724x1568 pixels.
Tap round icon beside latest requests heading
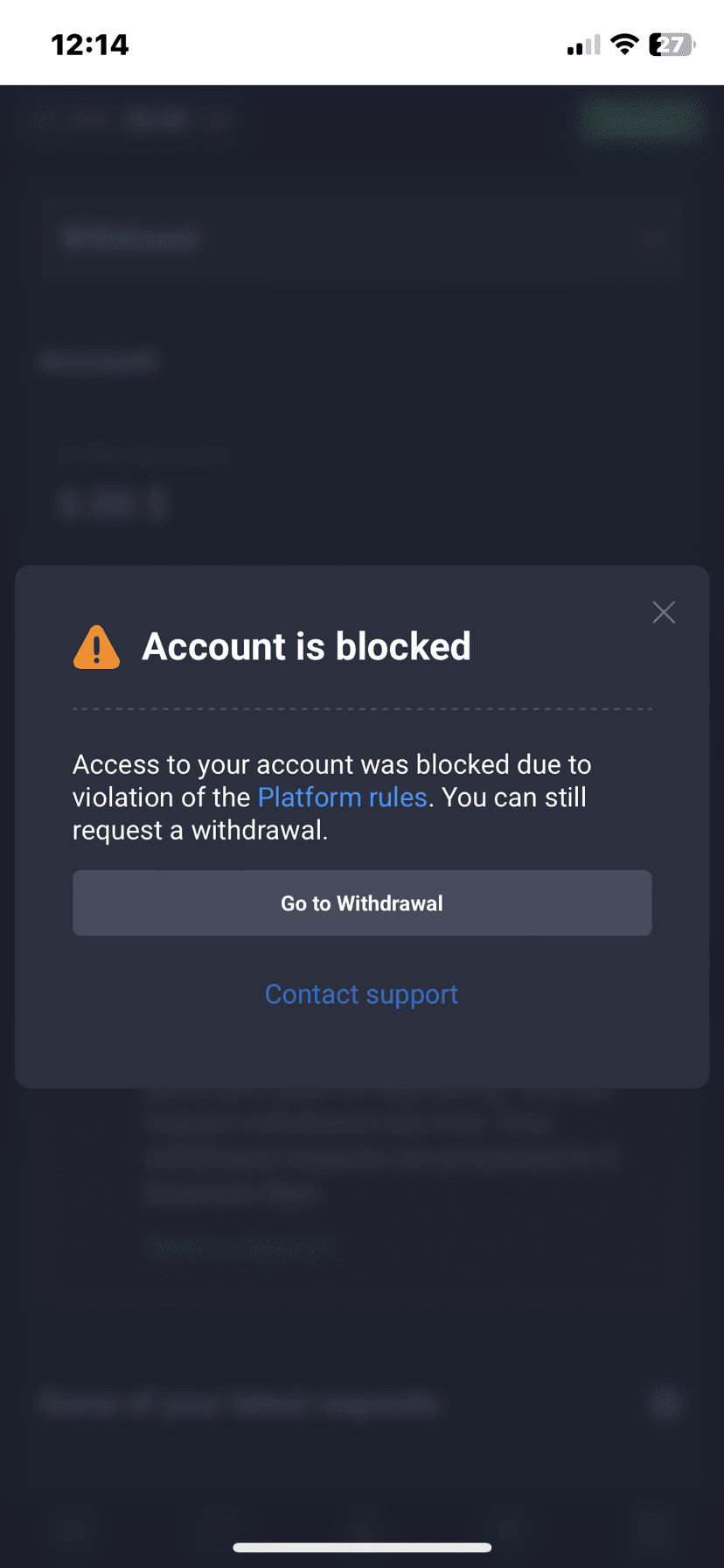point(665,1404)
